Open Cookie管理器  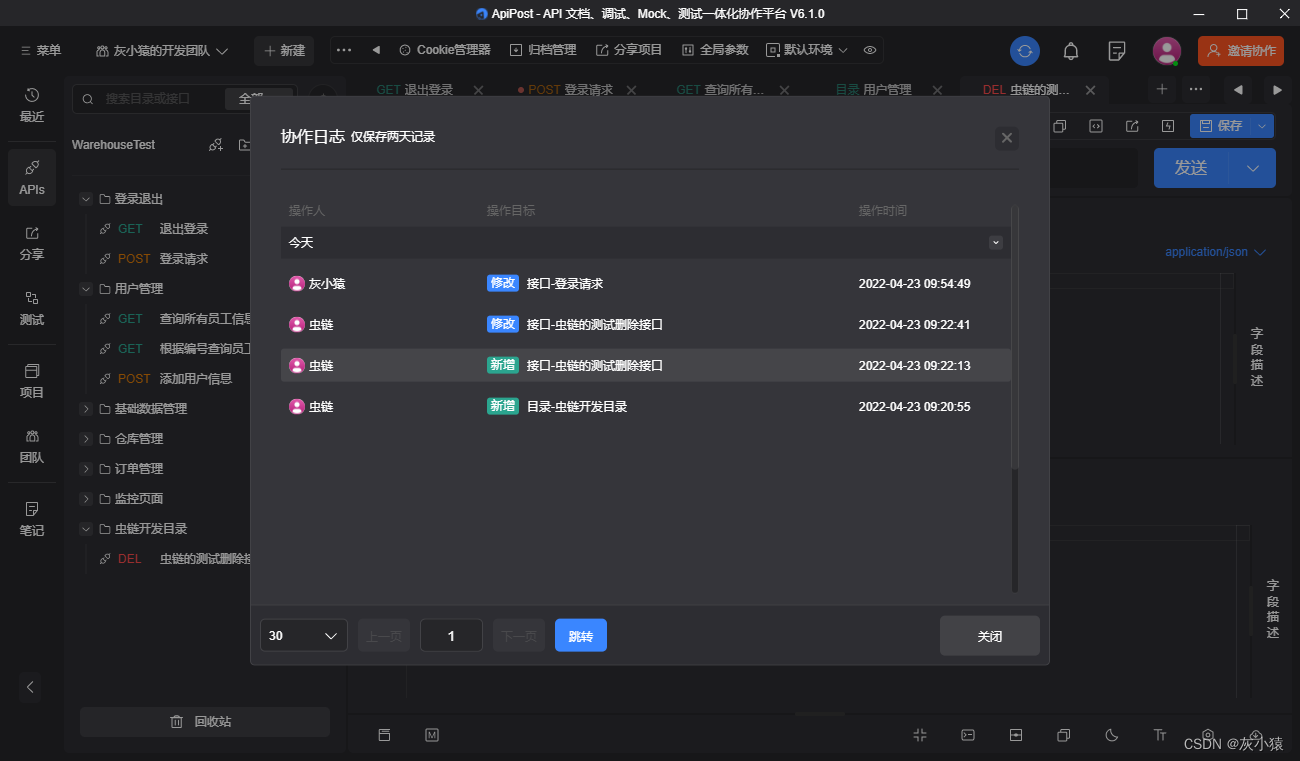[445, 50]
